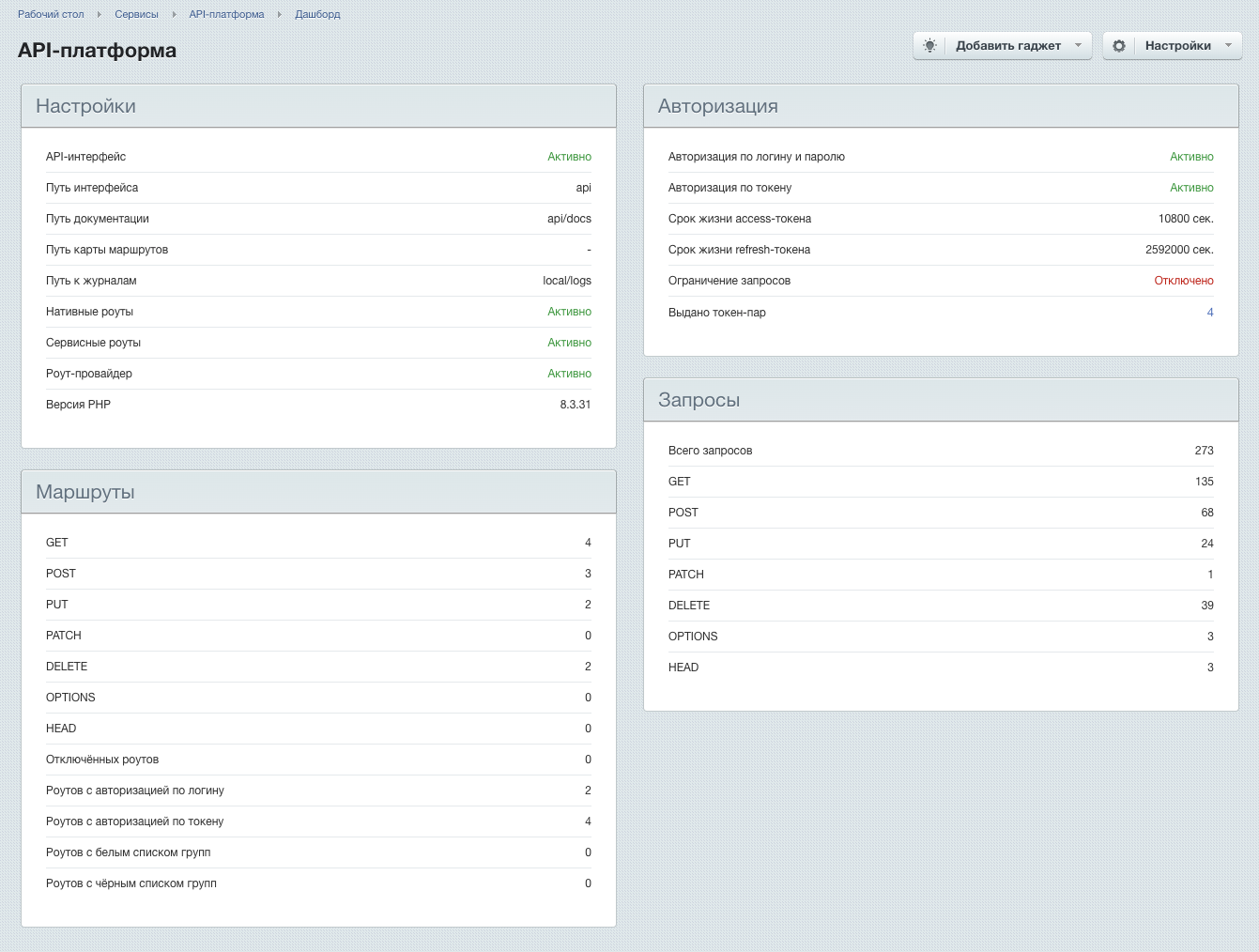Click the Всего запросов value 273
Image resolution: width=1259 pixels, height=952 pixels.
tap(1205, 451)
